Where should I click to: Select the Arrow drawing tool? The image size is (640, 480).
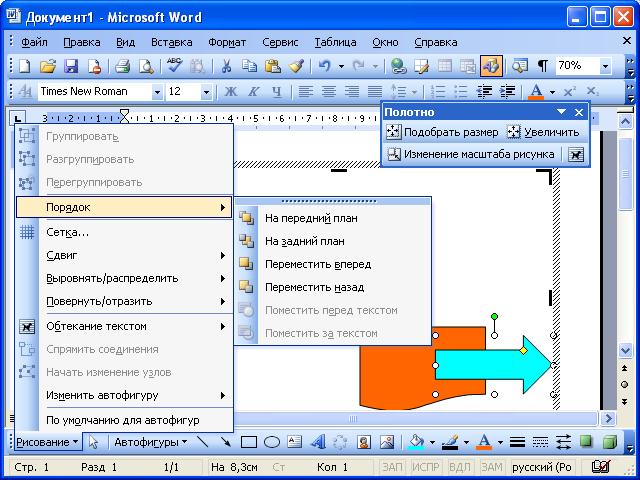(x=225, y=442)
